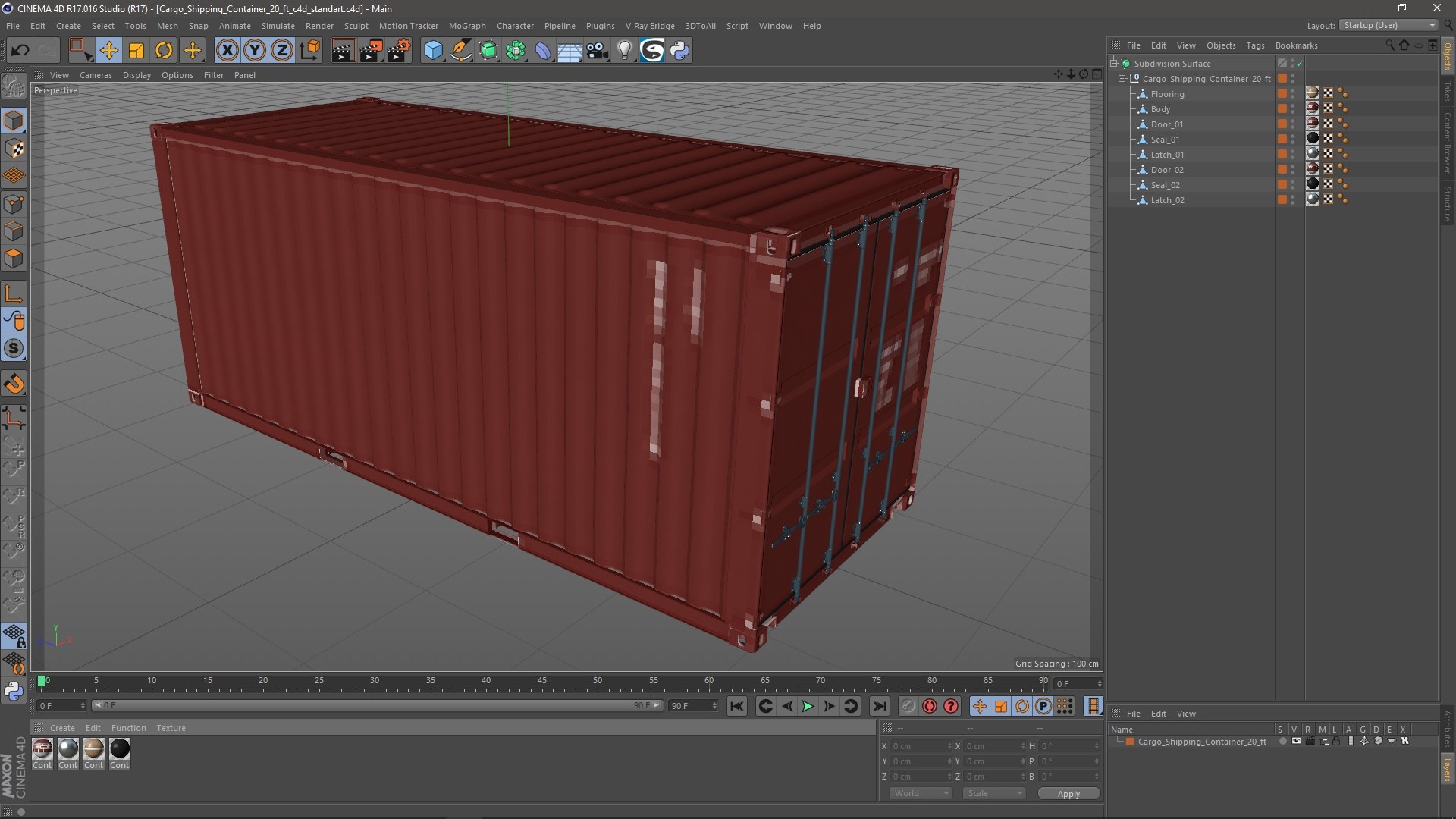The width and height of the screenshot is (1456, 819).
Task: Click the Coordinate System icon
Action: coord(310,51)
